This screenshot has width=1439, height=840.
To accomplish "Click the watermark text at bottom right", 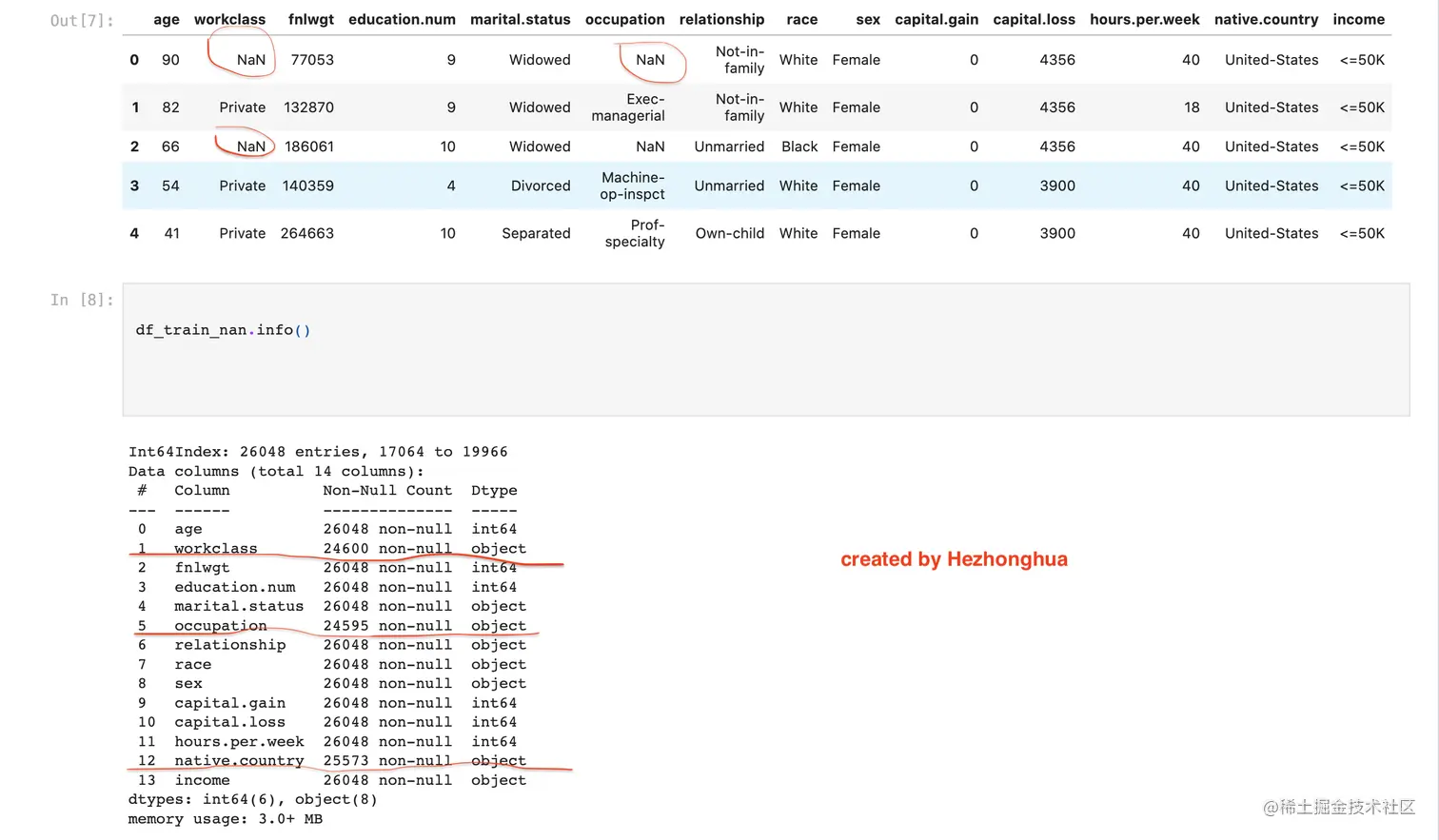I will click(1339, 807).
